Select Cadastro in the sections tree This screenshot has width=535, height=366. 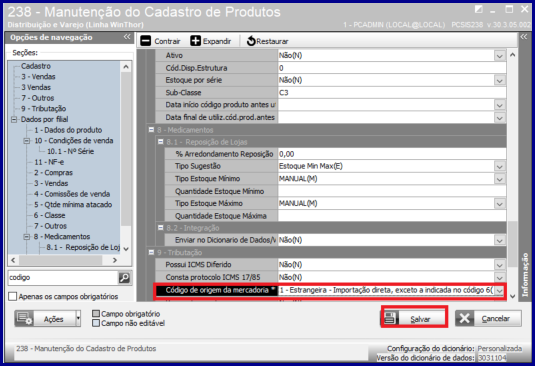pos(35,66)
